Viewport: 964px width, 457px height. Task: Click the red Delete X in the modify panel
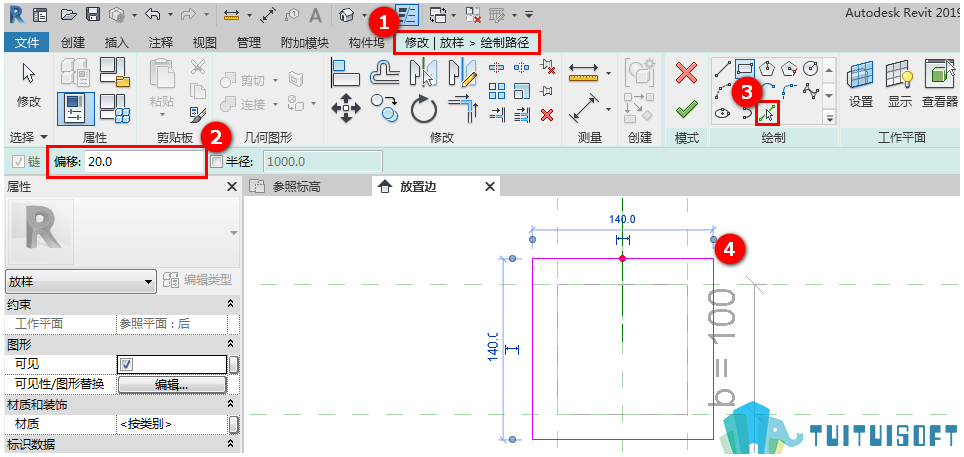click(547, 114)
